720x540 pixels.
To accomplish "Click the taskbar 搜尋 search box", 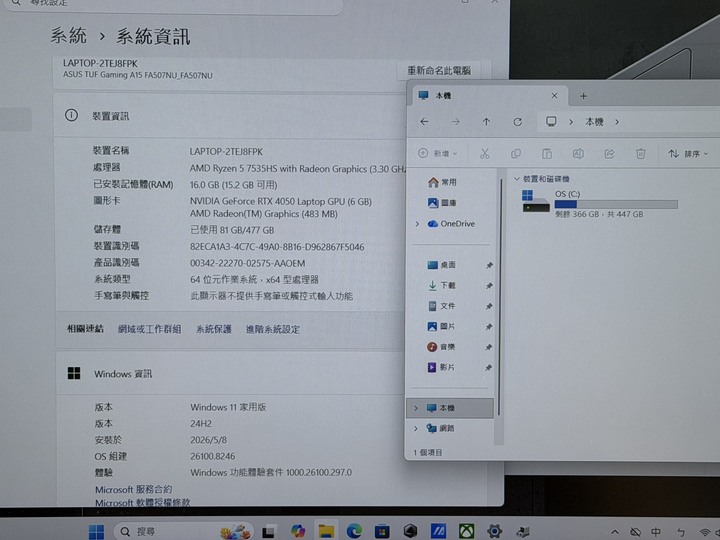I will point(183,532).
